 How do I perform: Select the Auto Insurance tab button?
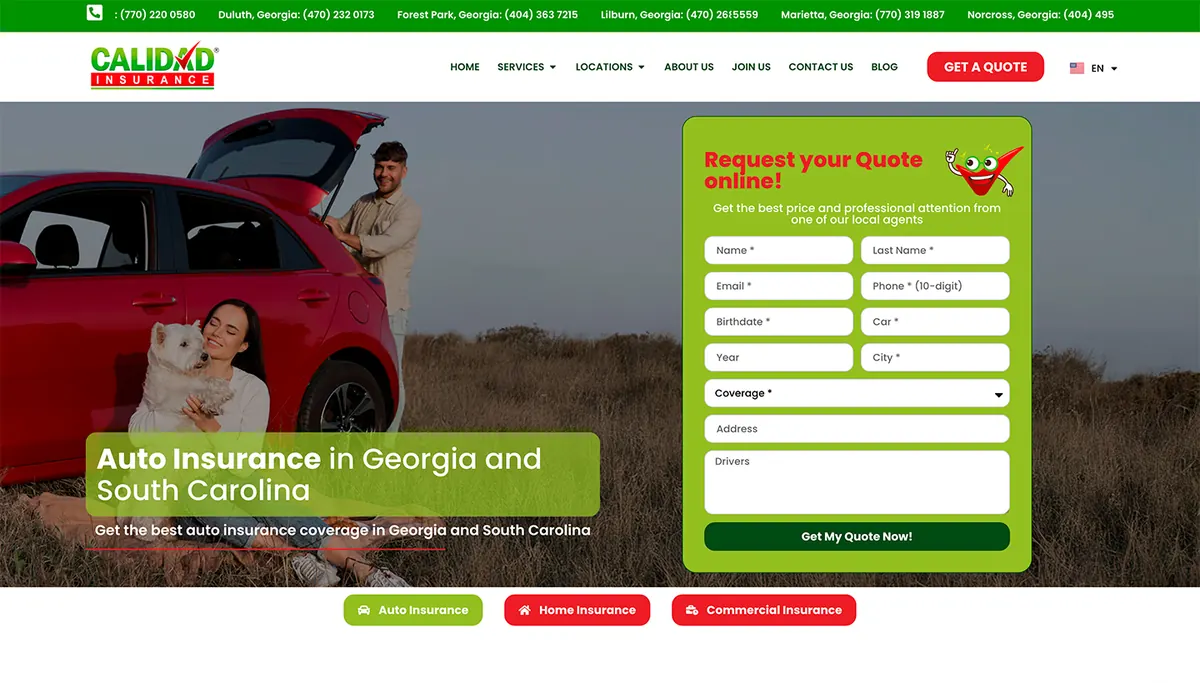(x=413, y=610)
